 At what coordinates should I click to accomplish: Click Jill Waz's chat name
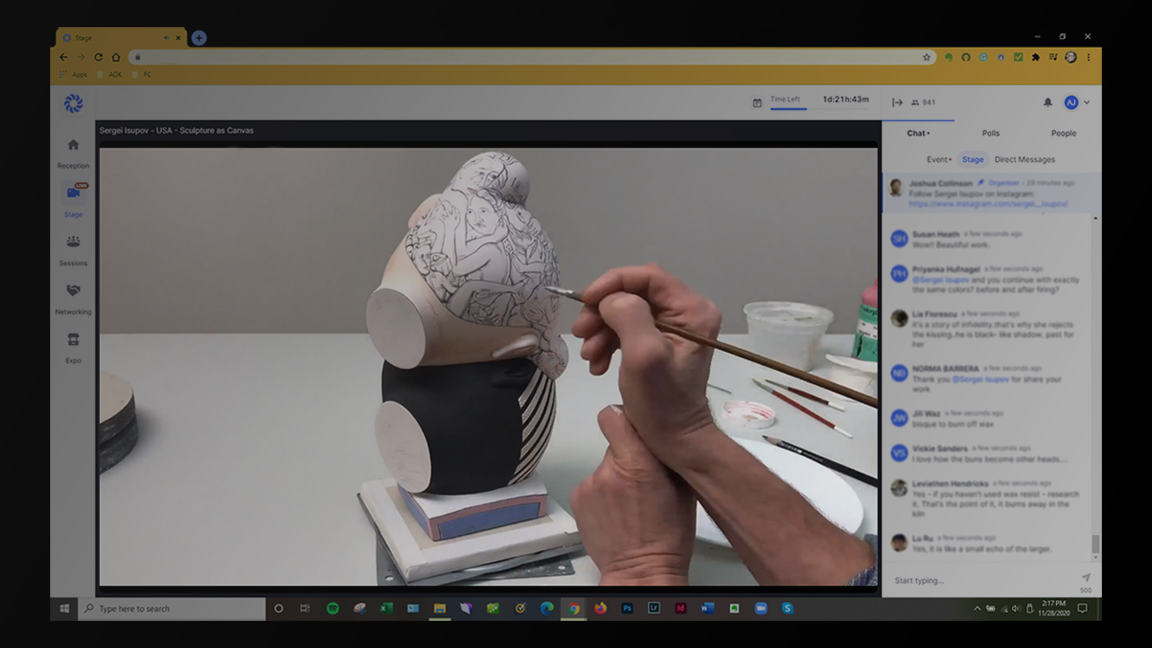(x=926, y=414)
